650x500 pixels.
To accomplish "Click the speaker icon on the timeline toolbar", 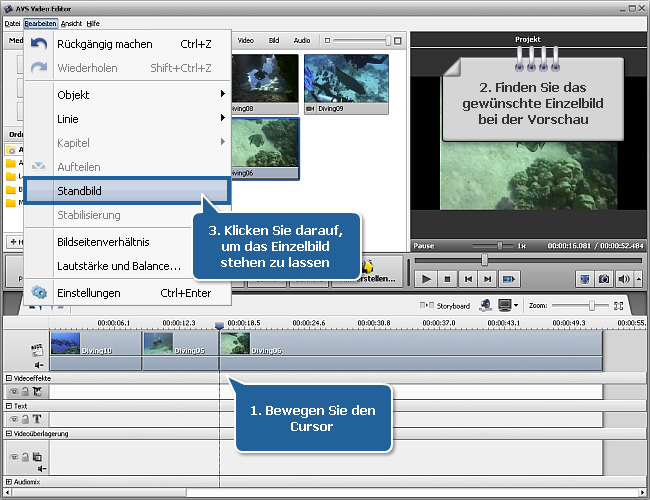I will pyautogui.click(x=485, y=305).
